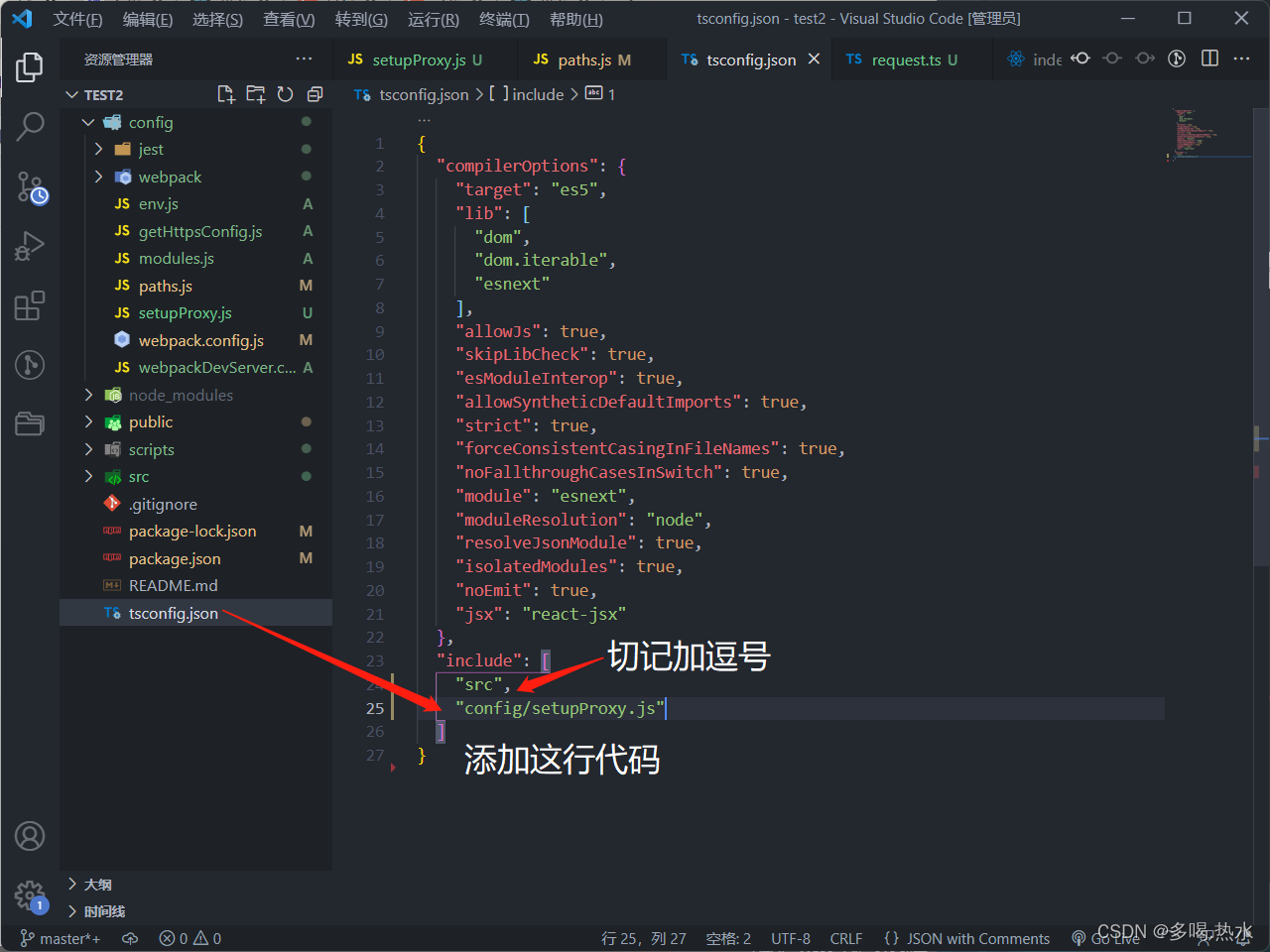Viewport: 1270px width, 952px height.
Task: Click the VS Code logo icon
Action: click(22, 19)
